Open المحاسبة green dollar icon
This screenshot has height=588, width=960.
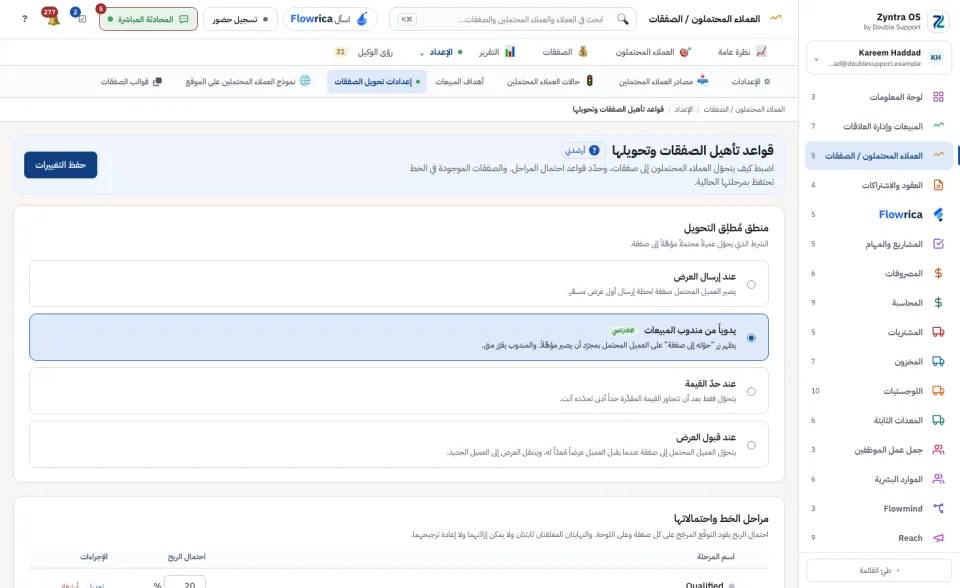point(938,303)
